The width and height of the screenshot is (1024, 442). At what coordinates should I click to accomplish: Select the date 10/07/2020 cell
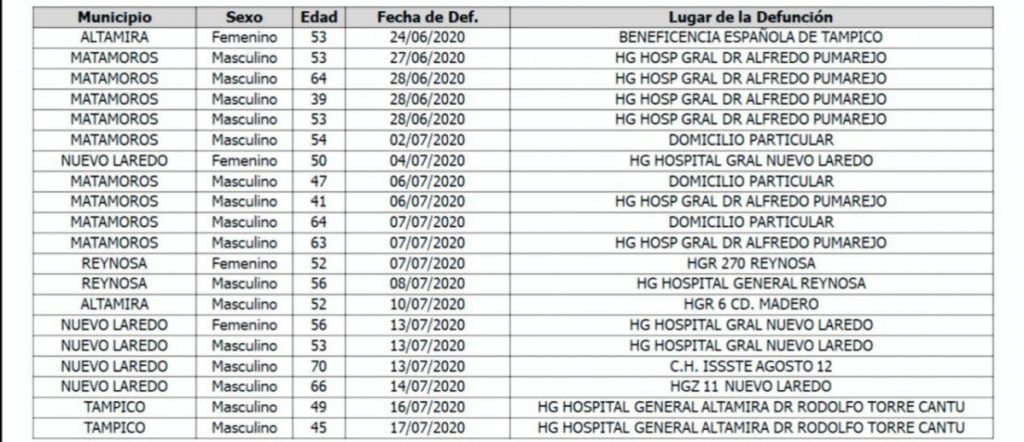point(428,304)
